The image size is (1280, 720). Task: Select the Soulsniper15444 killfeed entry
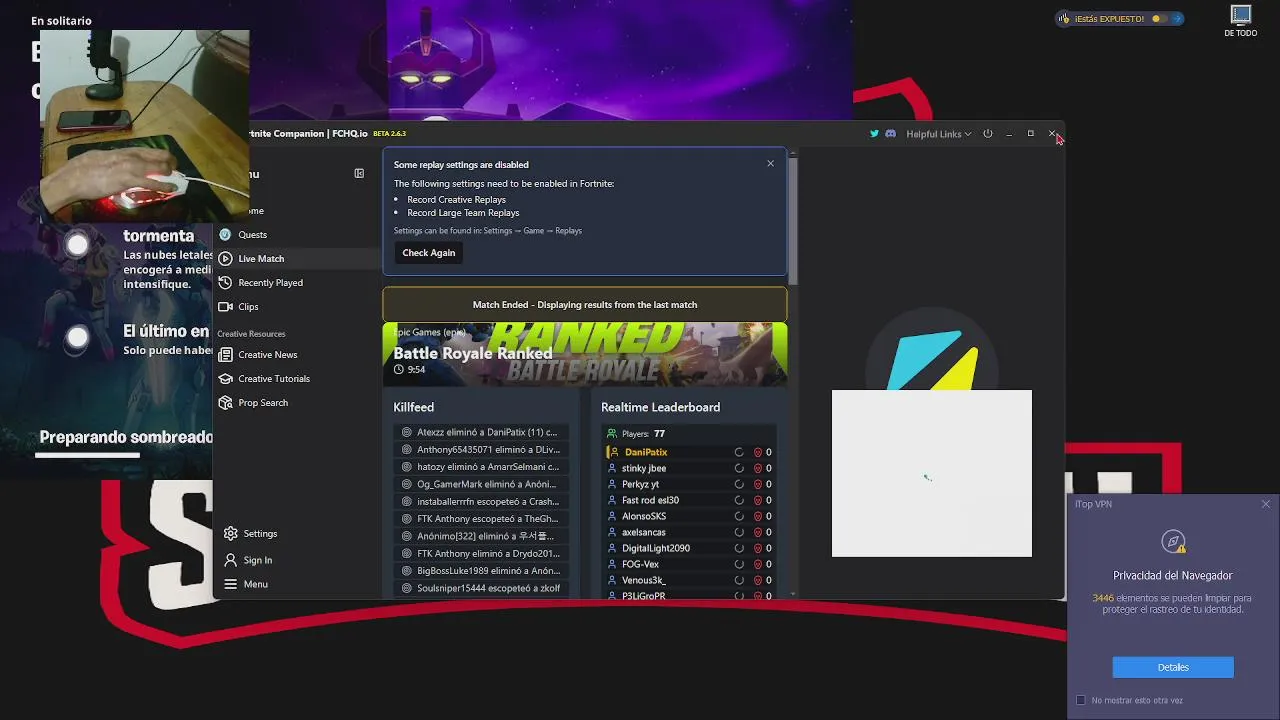point(481,588)
